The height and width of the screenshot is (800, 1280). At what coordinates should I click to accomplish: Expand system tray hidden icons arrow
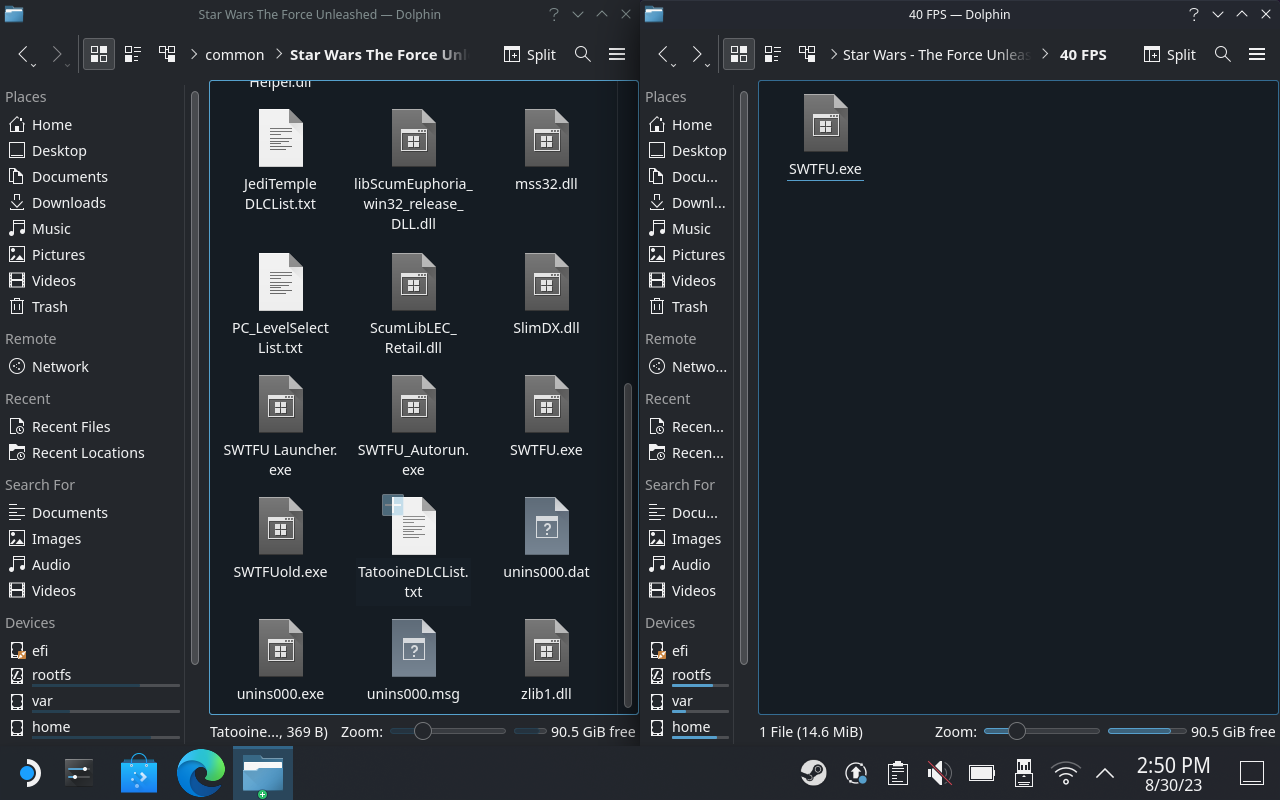pyautogui.click(x=1105, y=773)
